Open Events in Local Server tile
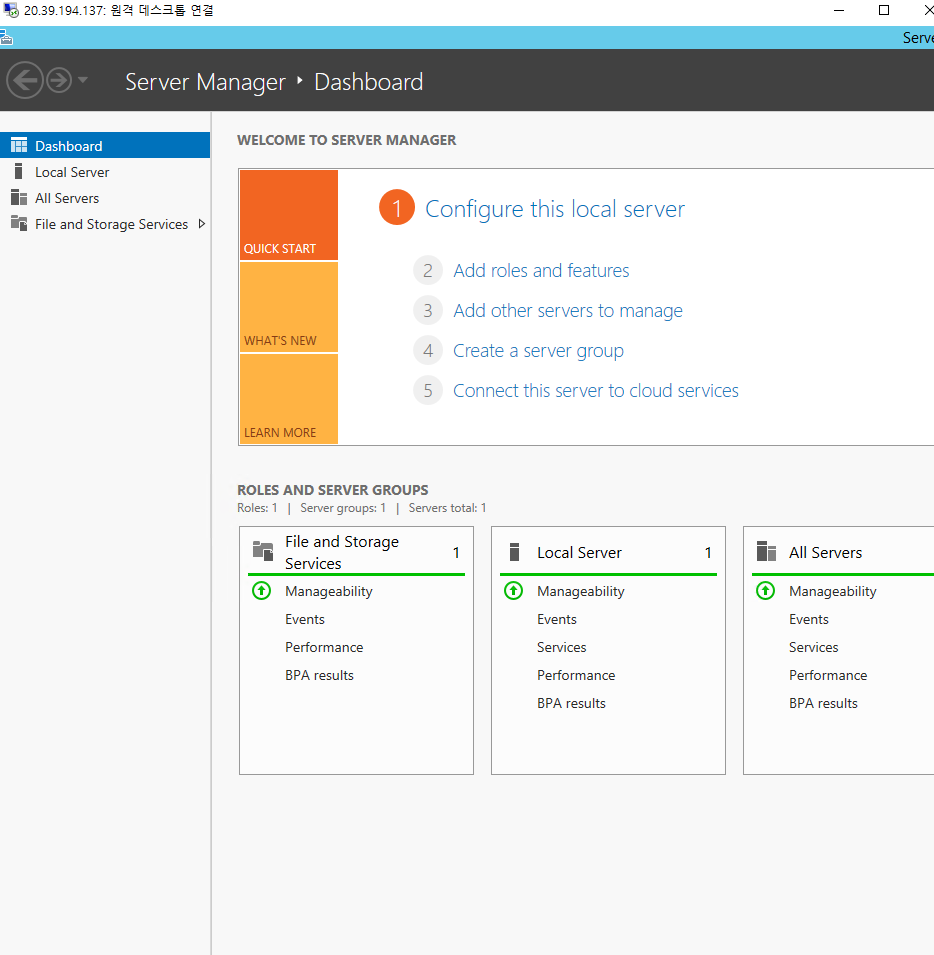The height and width of the screenshot is (955, 934). [557, 619]
